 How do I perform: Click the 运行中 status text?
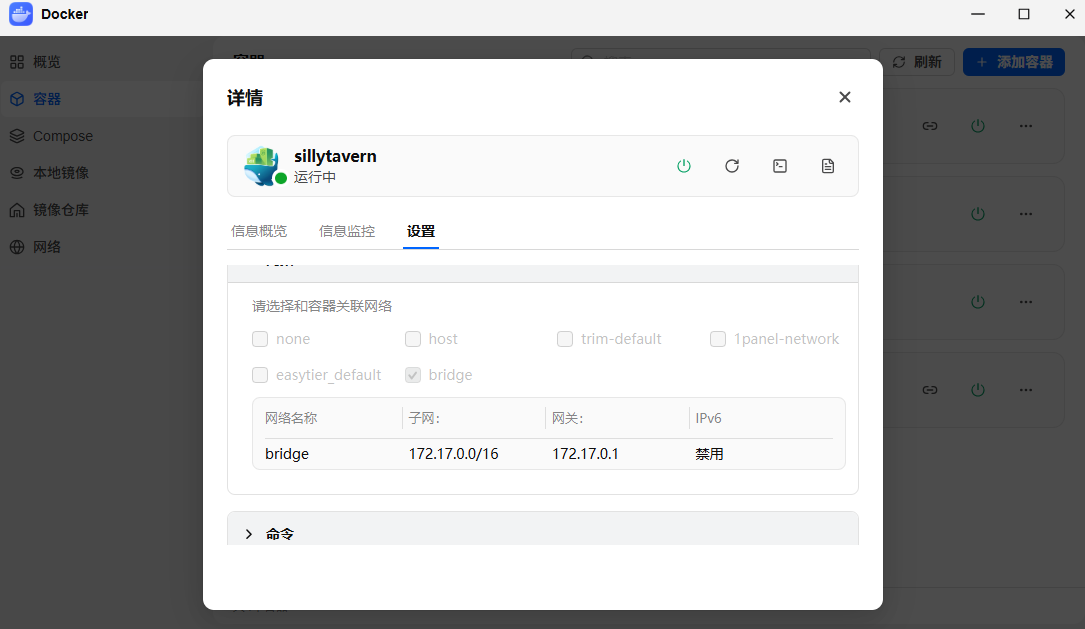coord(315,177)
